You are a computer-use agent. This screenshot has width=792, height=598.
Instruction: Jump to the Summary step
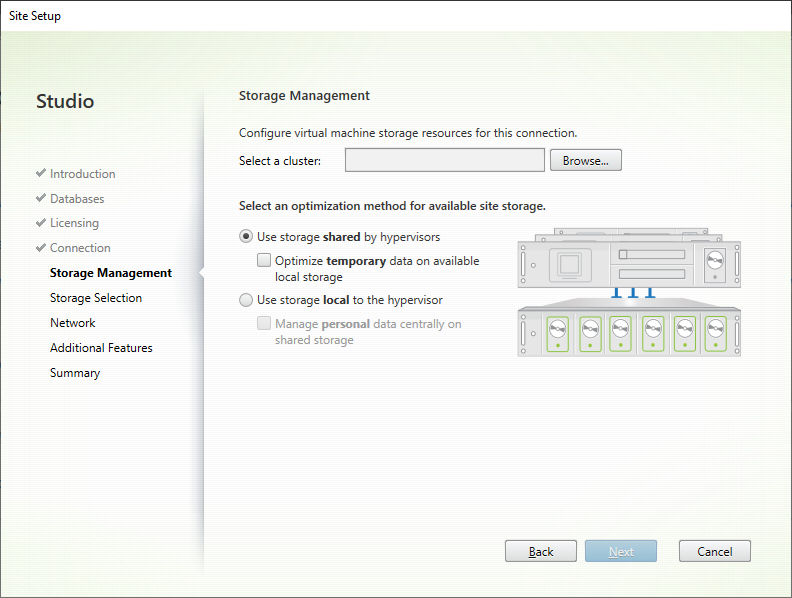(x=75, y=373)
